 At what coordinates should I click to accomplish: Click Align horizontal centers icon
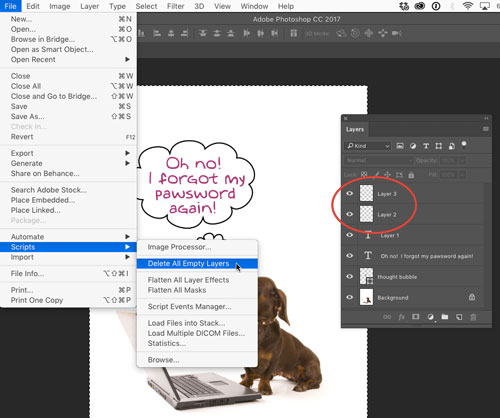(171, 33)
